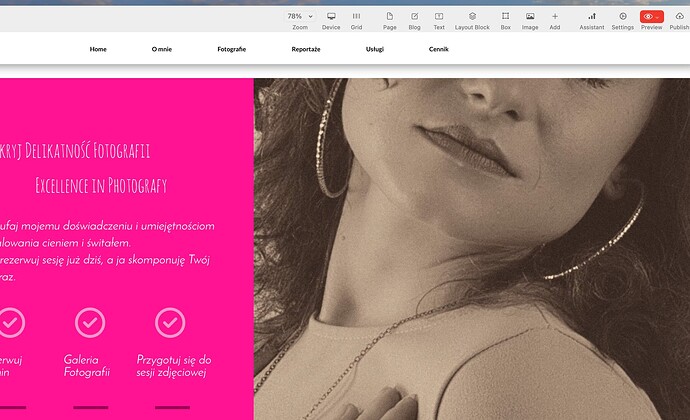Go to Home in site navigation
The width and height of the screenshot is (690, 420).
(98, 49)
